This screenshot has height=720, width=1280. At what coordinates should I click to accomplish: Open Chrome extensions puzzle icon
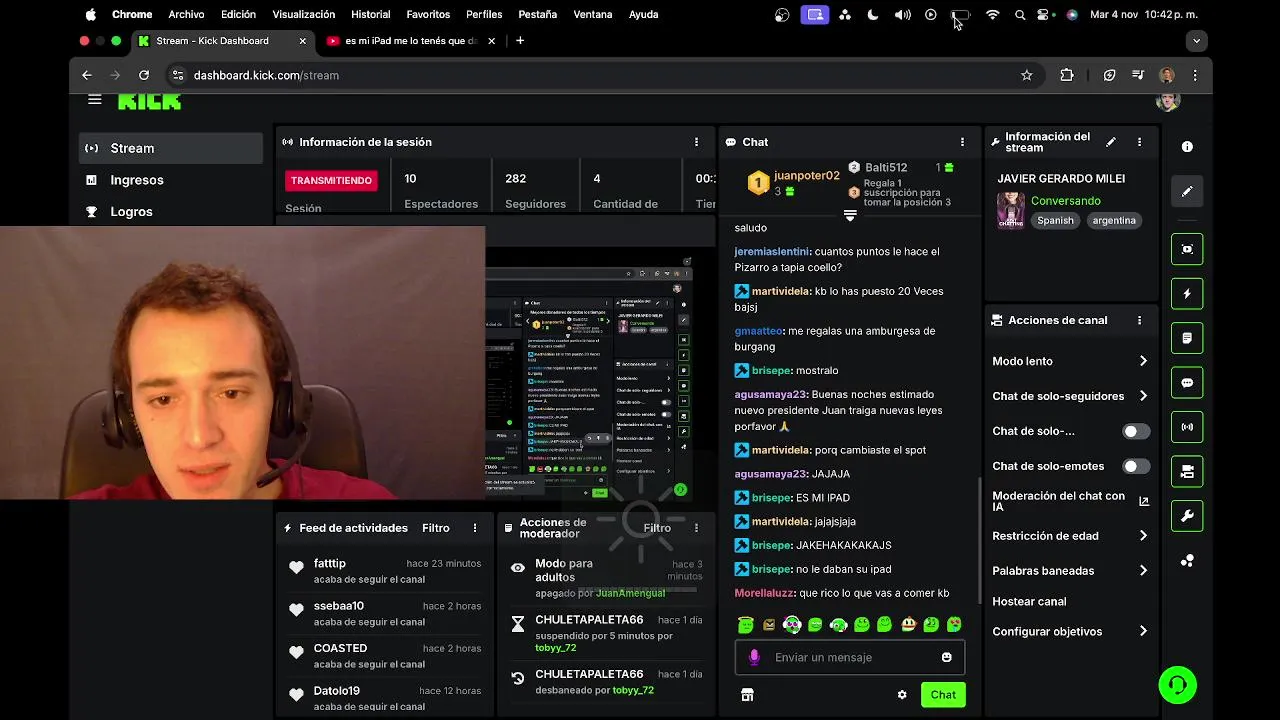pyautogui.click(x=1067, y=75)
